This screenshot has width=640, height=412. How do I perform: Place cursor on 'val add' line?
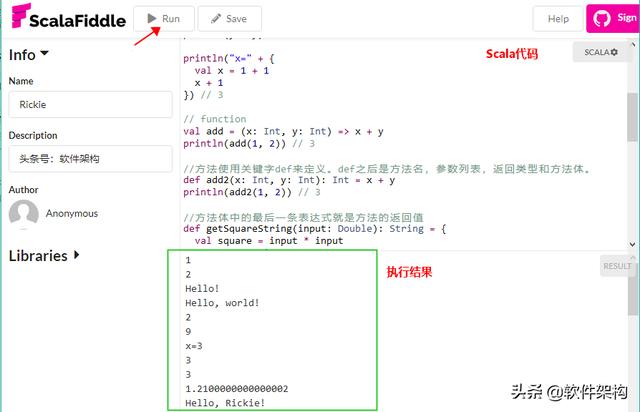(x=283, y=131)
